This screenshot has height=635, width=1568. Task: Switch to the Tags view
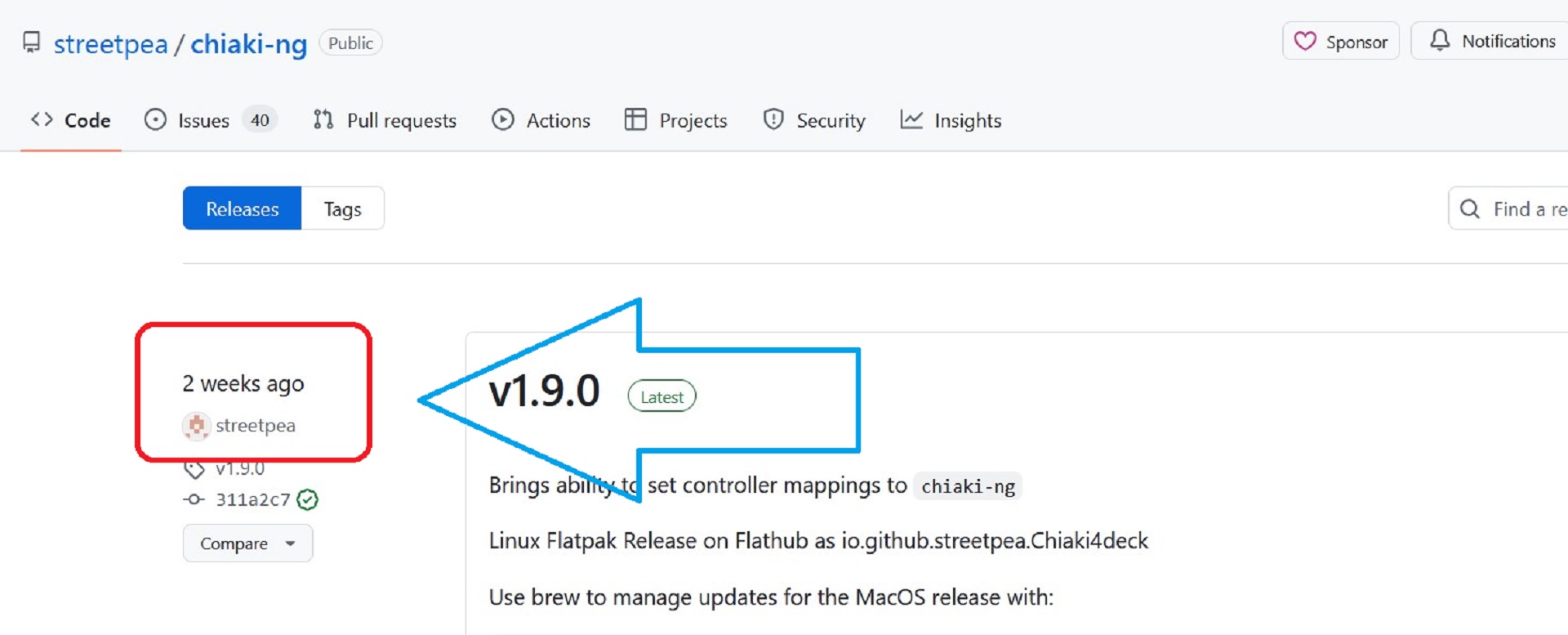pyautogui.click(x=342, y=209)
